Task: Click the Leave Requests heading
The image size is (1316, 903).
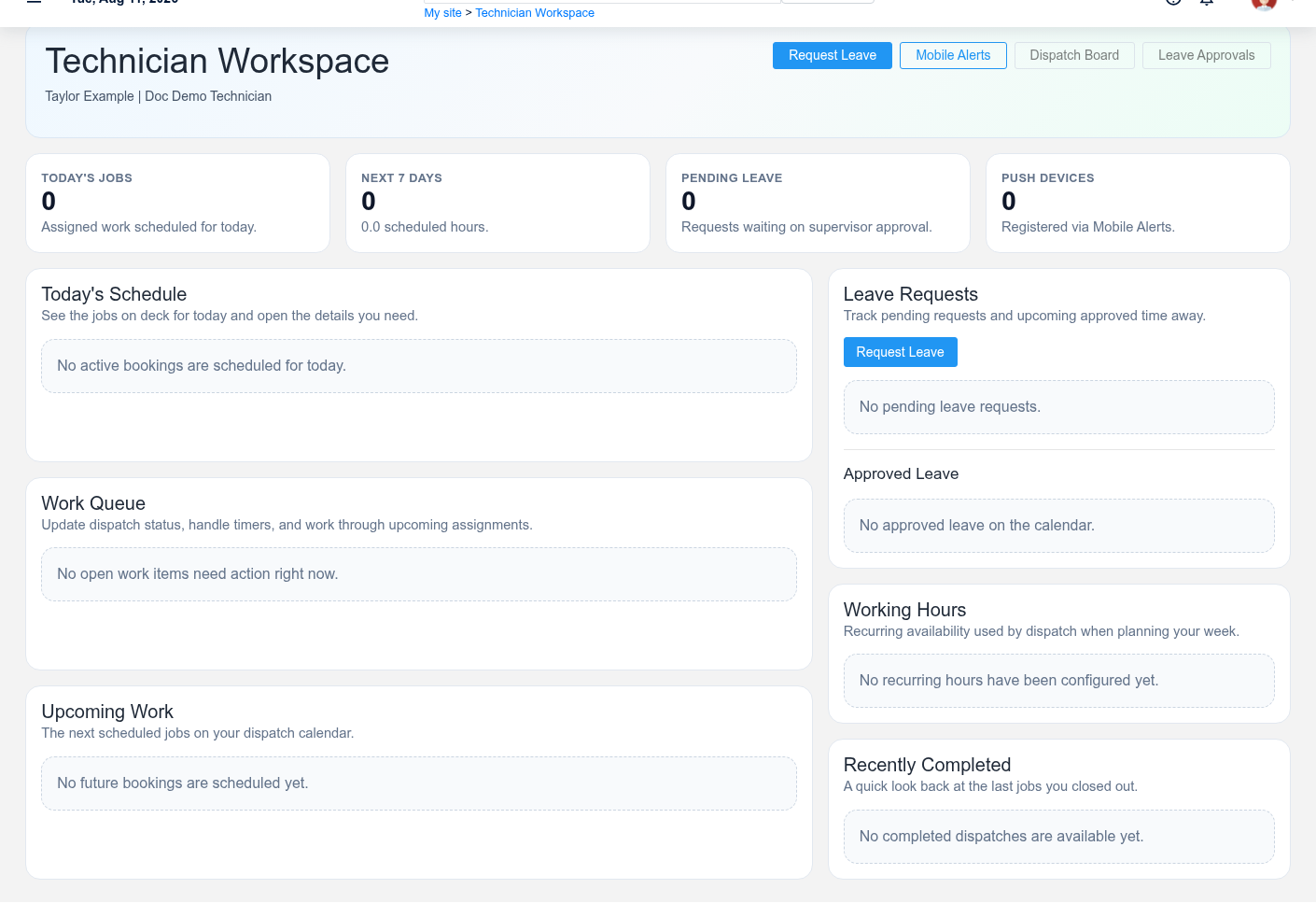Action: pyautogui.click(x=911, y=294)
